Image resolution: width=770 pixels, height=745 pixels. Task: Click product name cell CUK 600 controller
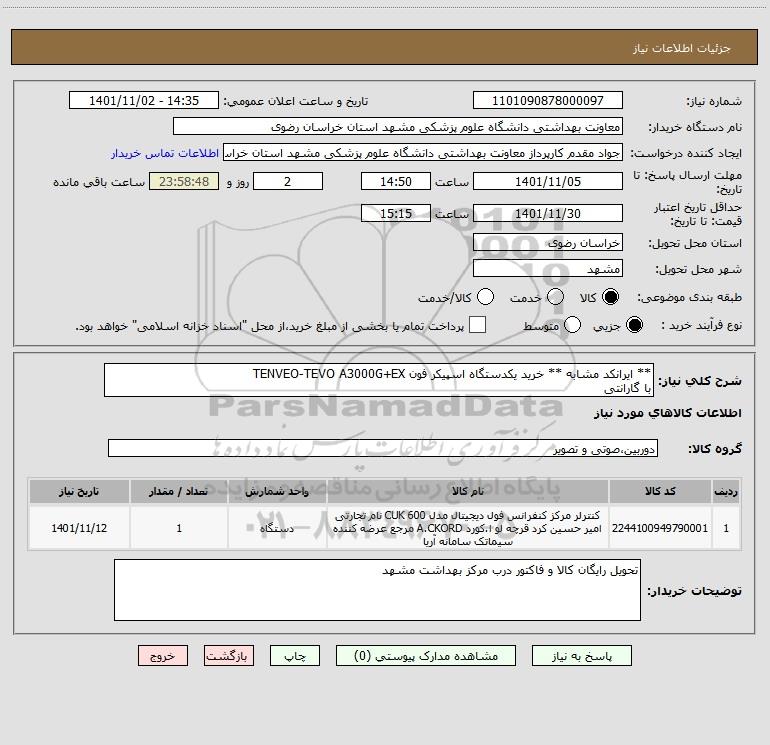(468, 528)
